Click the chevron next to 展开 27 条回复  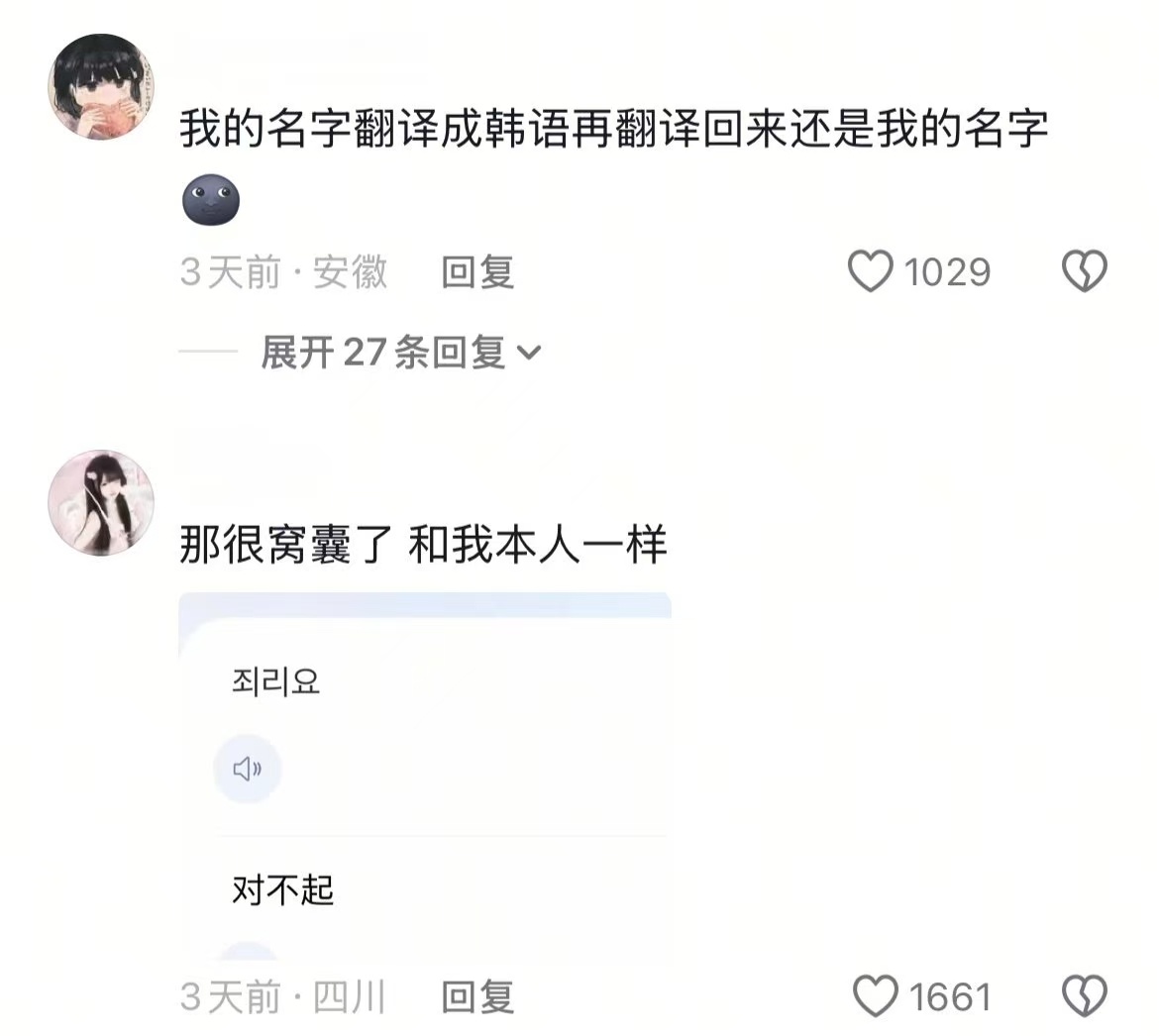529,354
